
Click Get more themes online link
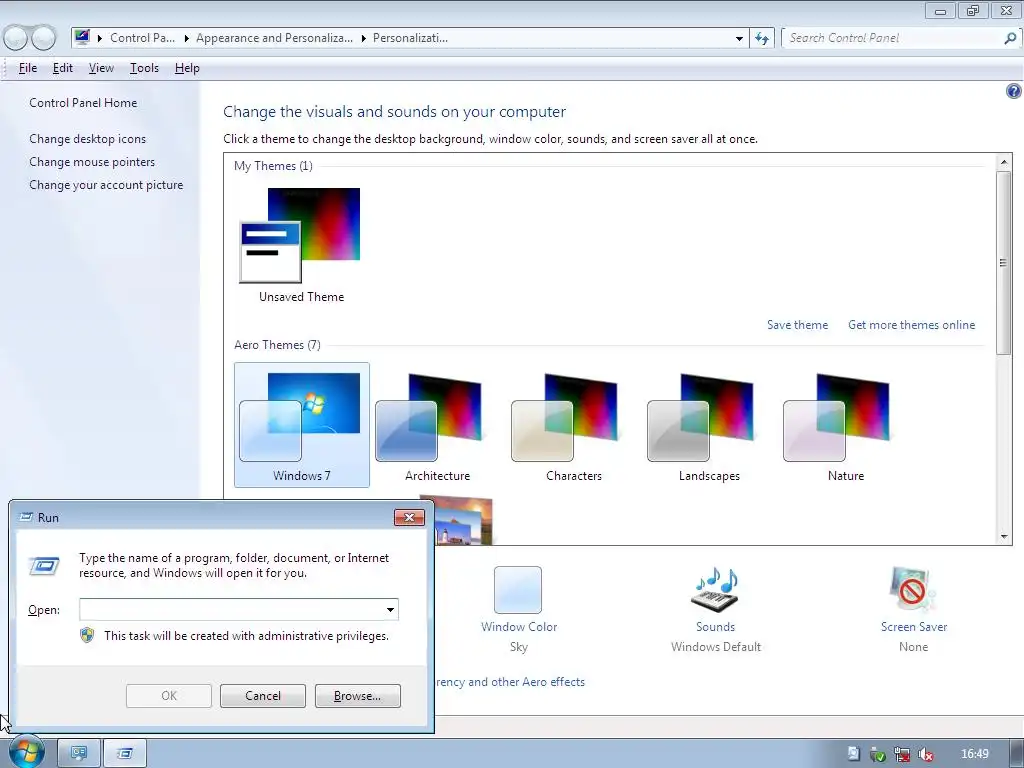(911, 325)
